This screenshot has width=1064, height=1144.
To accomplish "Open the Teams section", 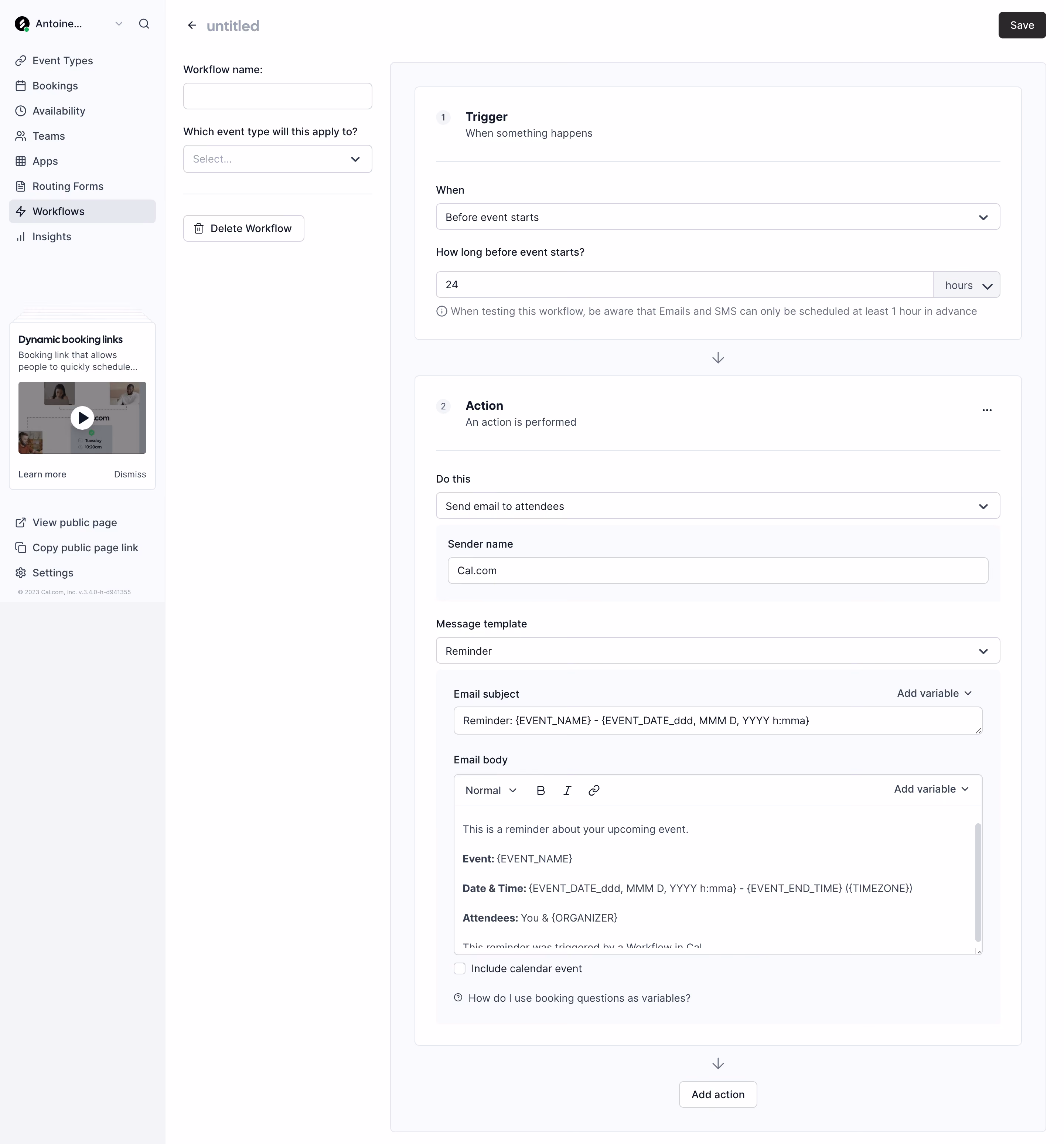I will tap(82, 136).
